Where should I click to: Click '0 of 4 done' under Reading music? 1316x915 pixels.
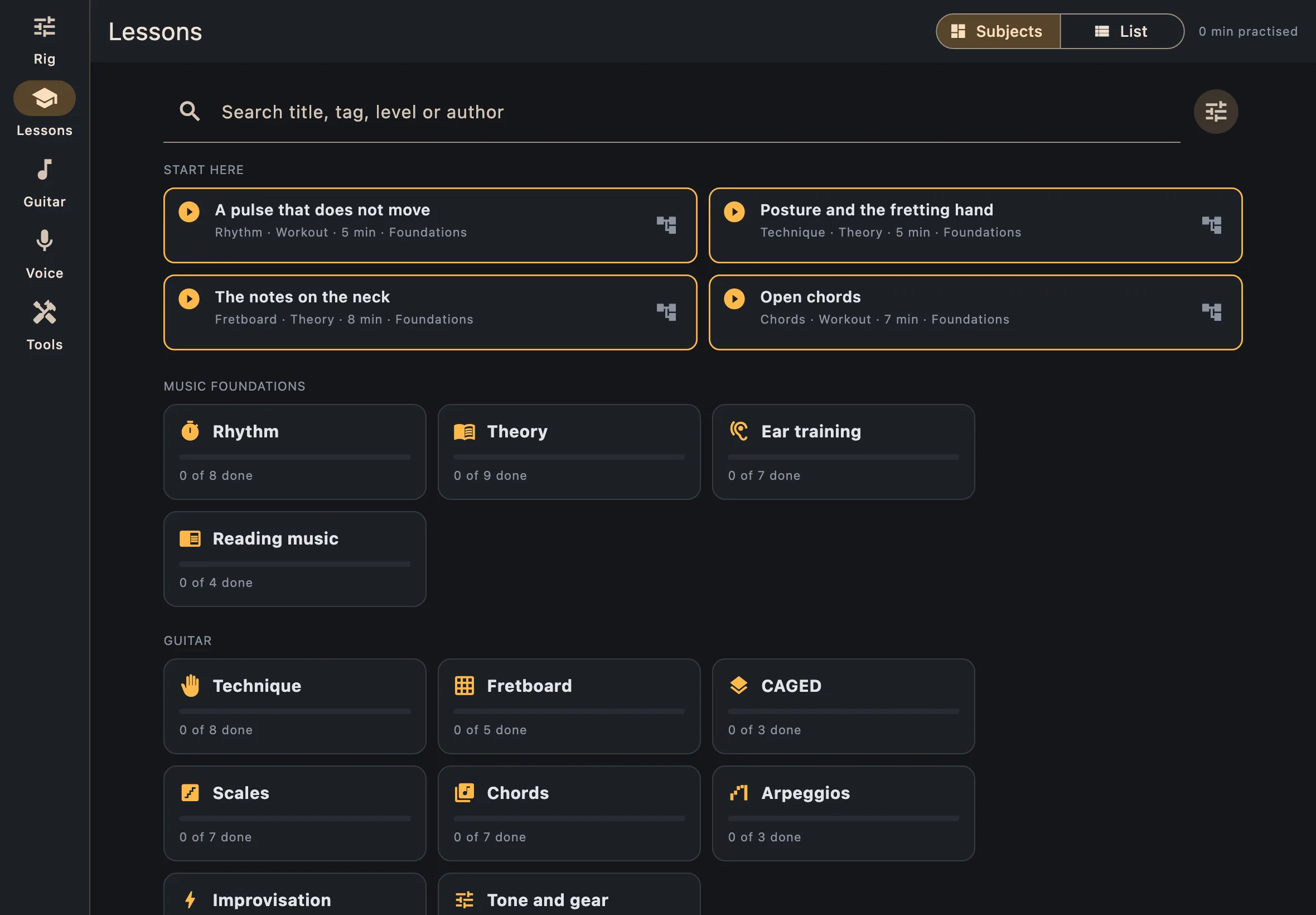[x=216, y=582]
